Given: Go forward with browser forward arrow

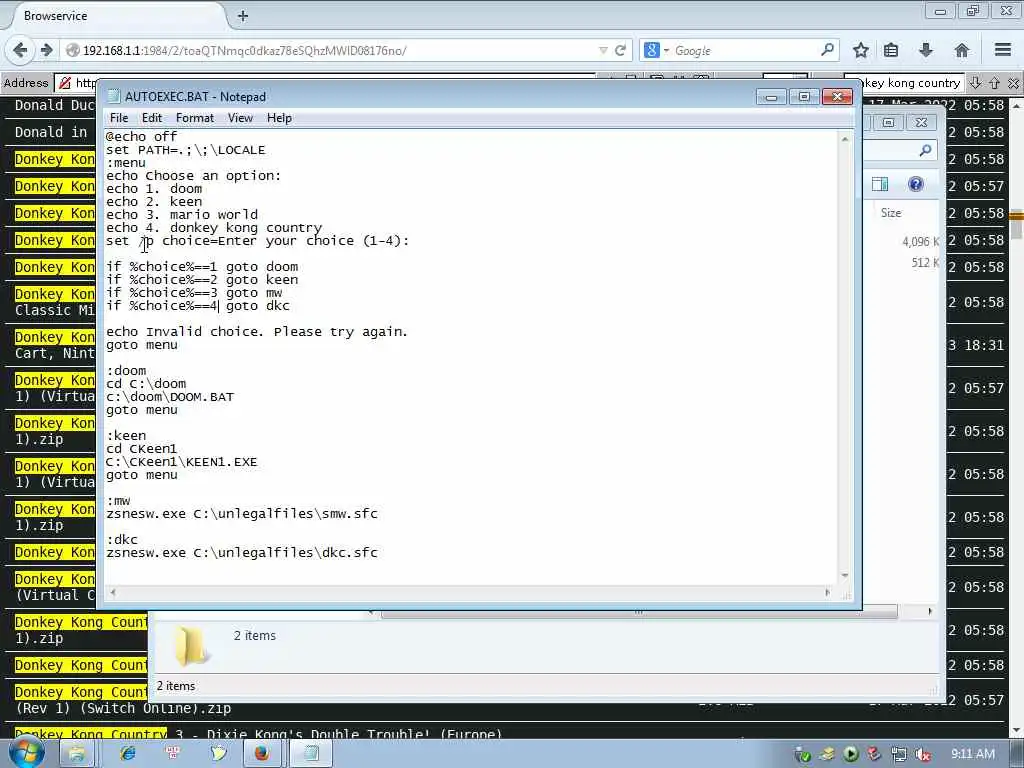Looking at the screenshot, I should point(46,50).
